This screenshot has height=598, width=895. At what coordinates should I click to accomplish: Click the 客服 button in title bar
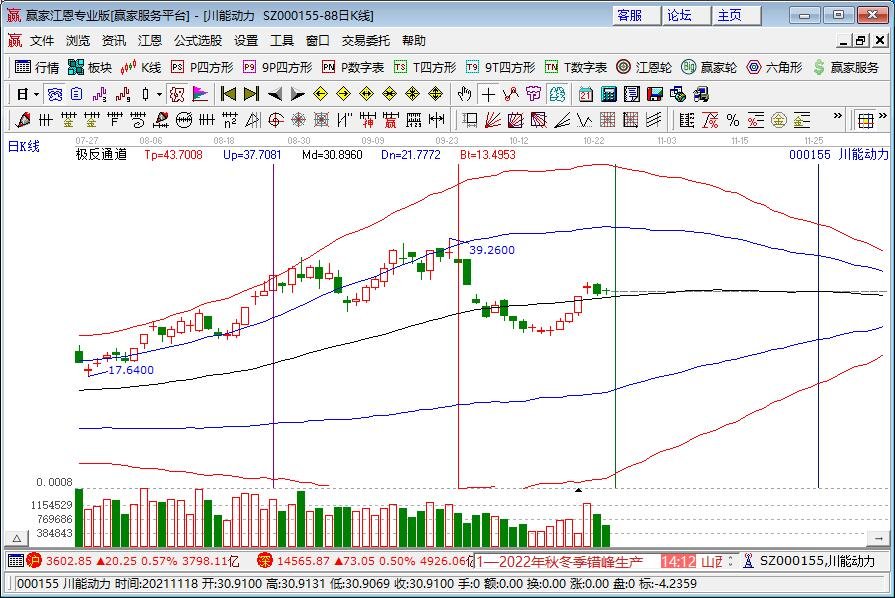tap(636, 15)
